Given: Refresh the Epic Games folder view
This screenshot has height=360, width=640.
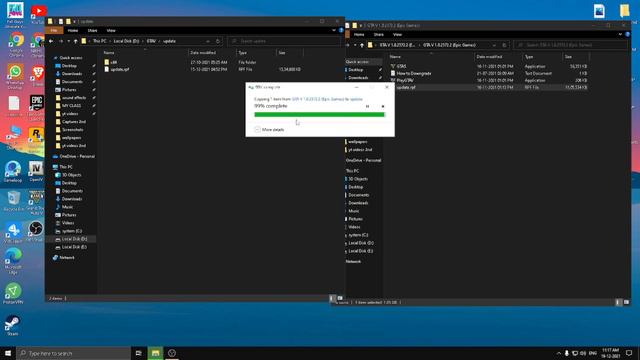Looking at the screenshot, I should click(x=504, y=45).
